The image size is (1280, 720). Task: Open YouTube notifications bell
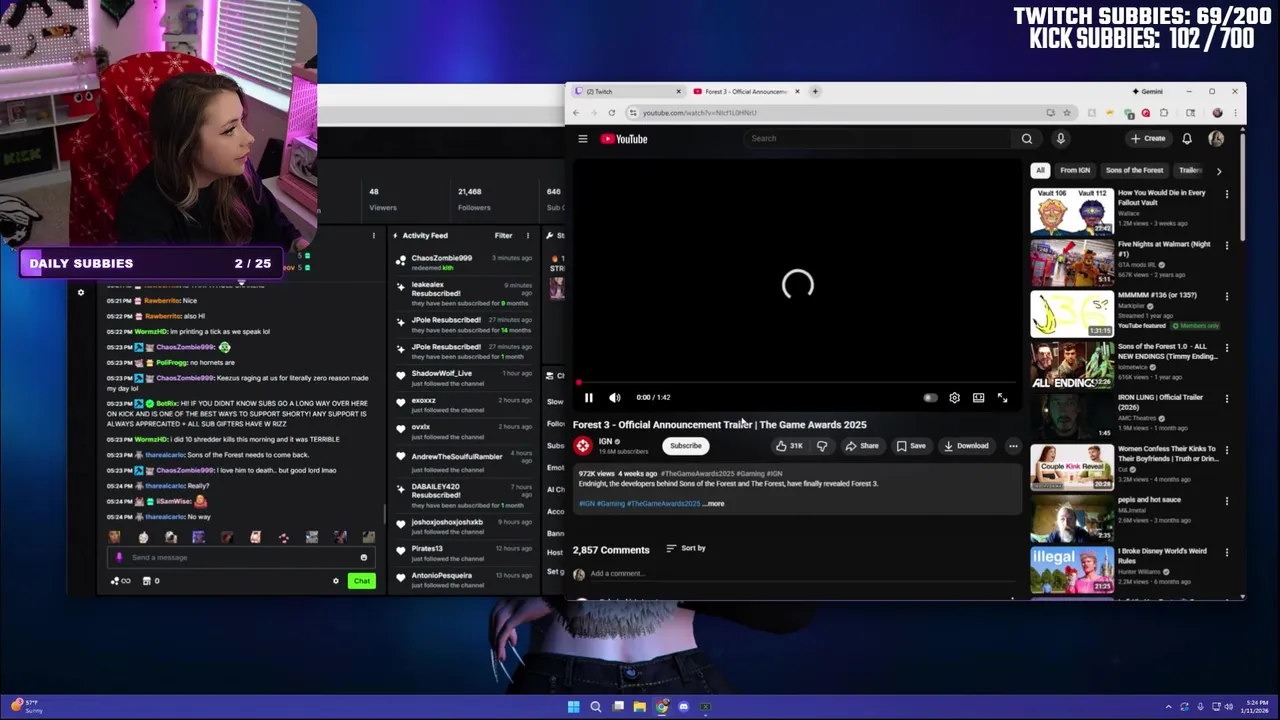[x=1187, y=139]
